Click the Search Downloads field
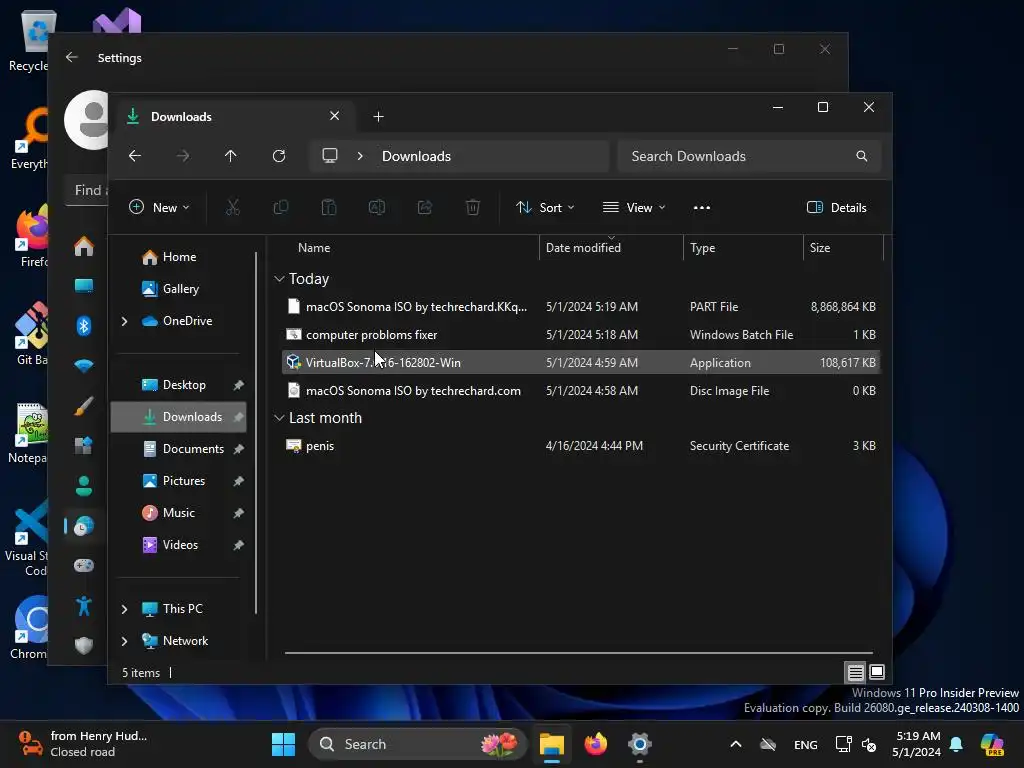The width and height of the screenshot is (1024, 768). point(748,156)
